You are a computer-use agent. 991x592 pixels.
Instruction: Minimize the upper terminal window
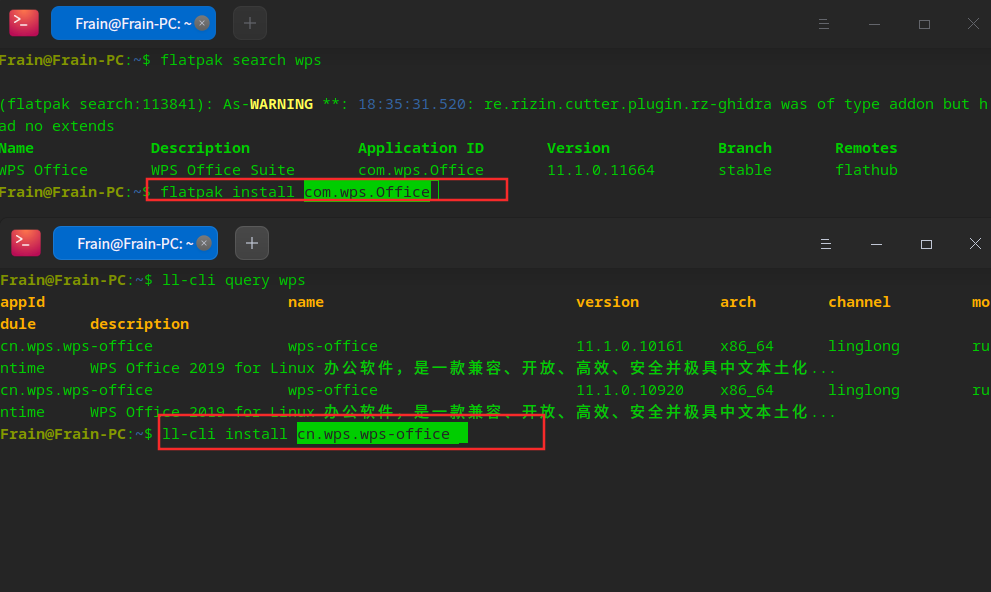pos(874,24)
